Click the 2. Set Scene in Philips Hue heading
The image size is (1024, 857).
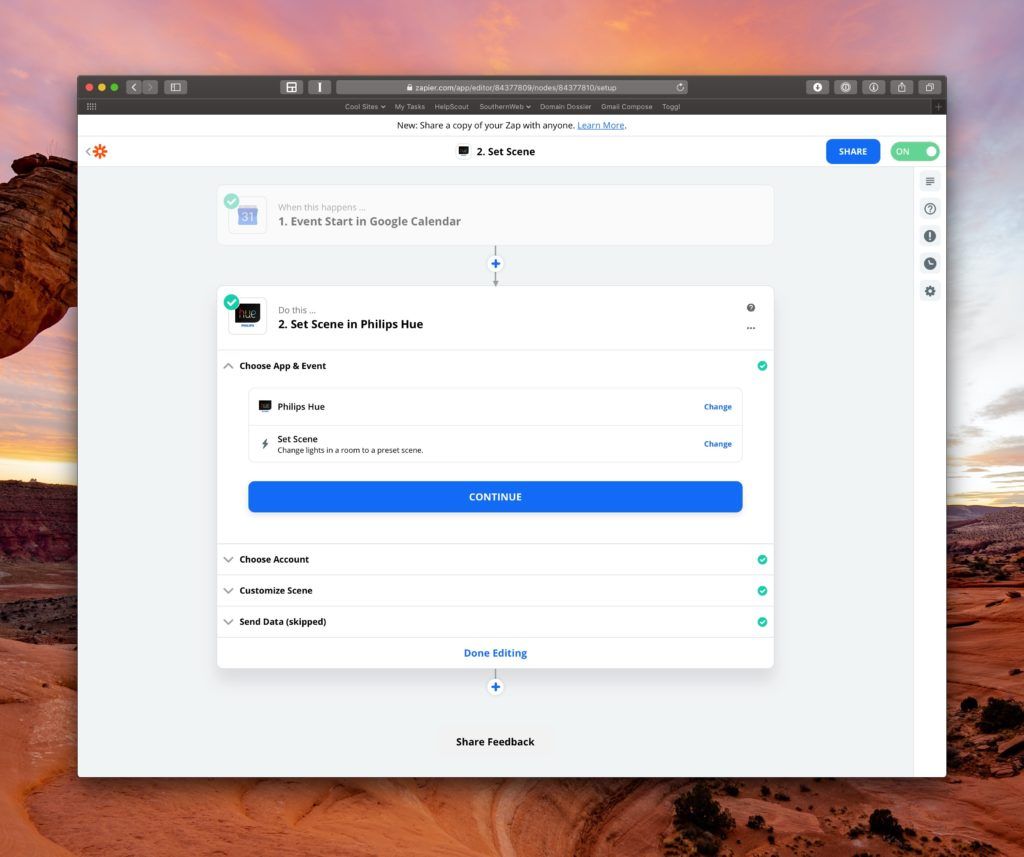pos(351,324)
